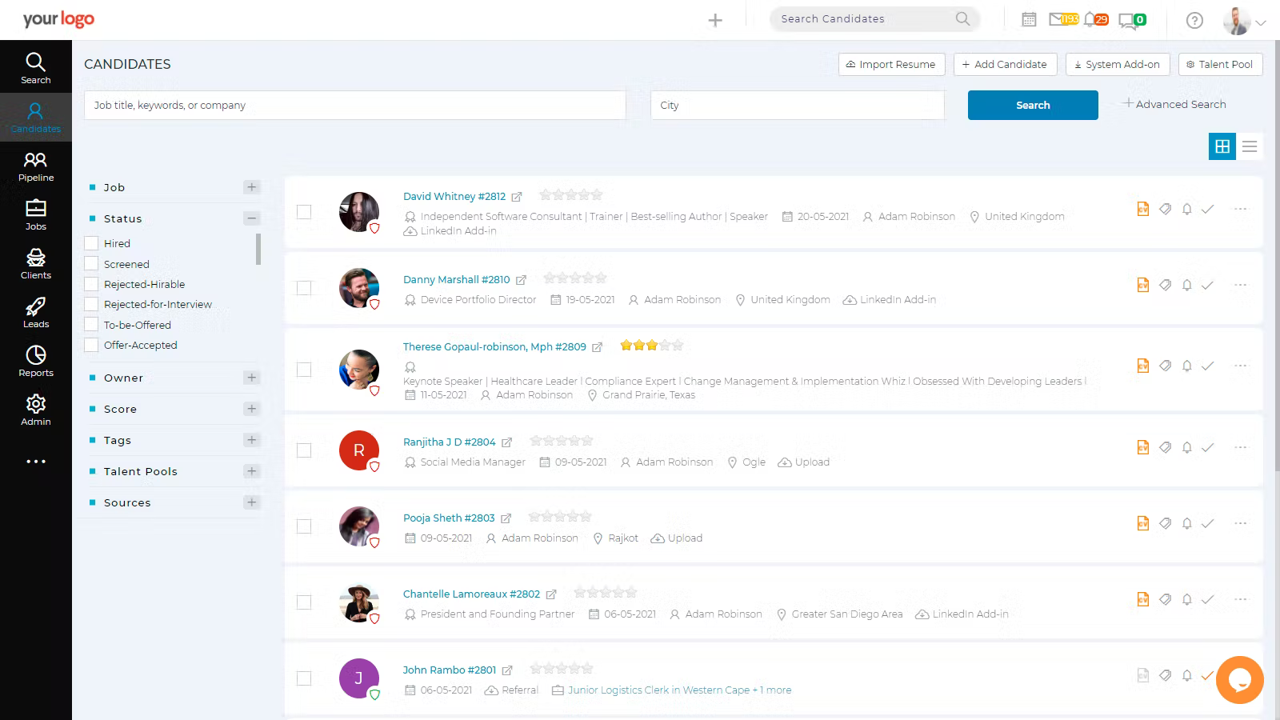Open the calendar icon in top bar
Viewport: 1280px width, 720px height.
pos(1029,19)
